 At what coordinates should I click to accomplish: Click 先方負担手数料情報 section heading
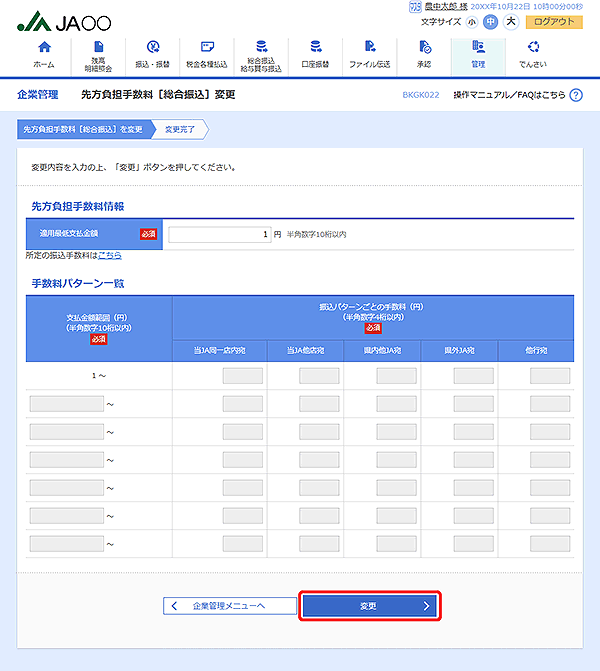tap(78, 206)
